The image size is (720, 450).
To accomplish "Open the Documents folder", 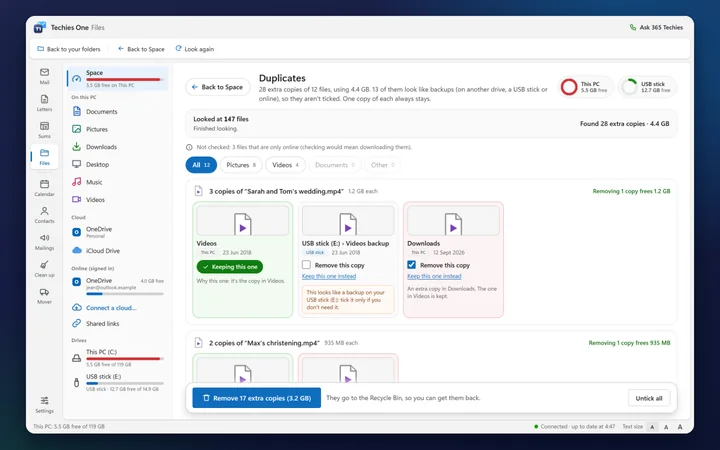I will [x=118, y=112].
